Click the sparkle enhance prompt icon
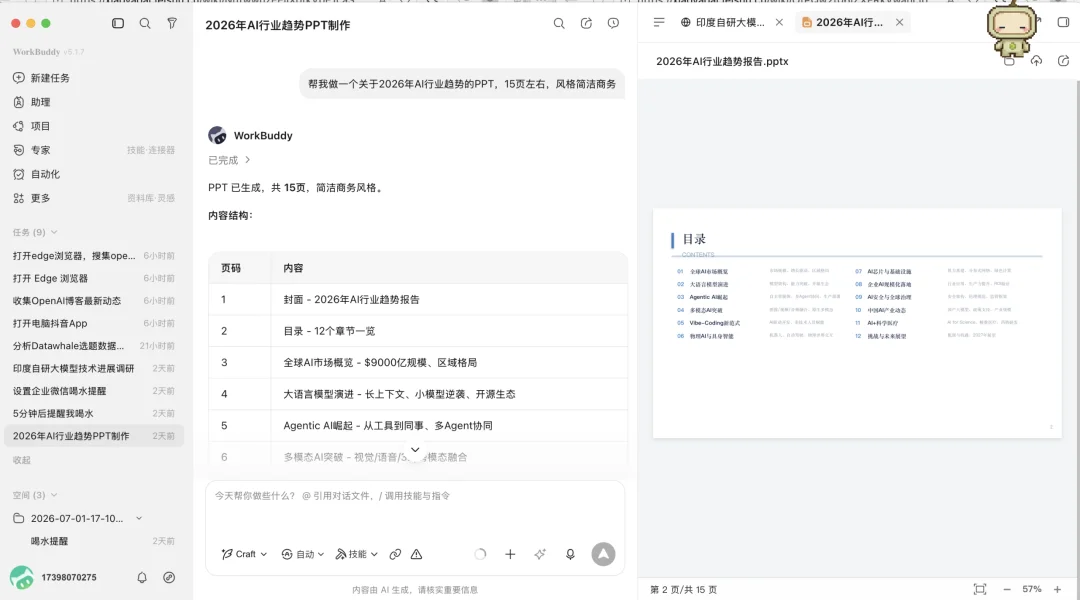The image size is (1080, 600). pos(540,555)
